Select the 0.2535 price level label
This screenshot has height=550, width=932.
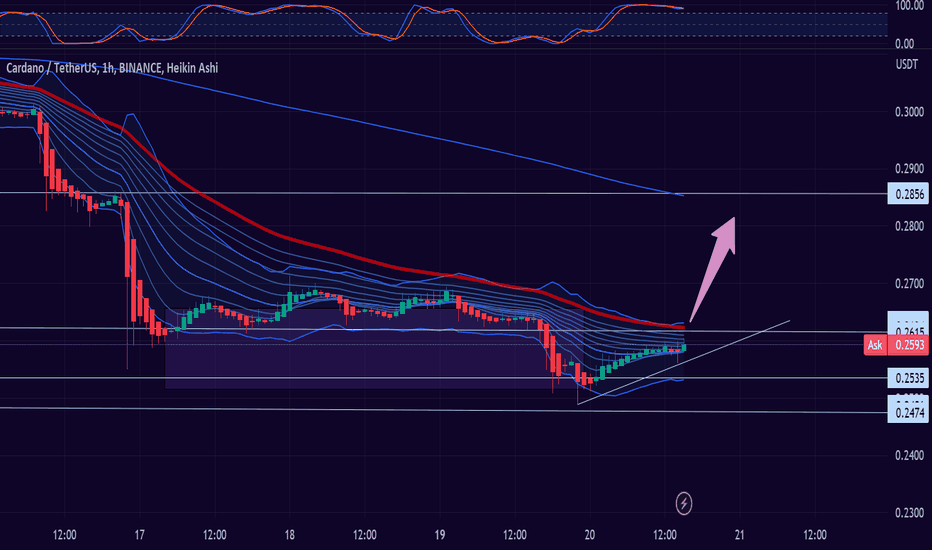(x=908, y=378)
